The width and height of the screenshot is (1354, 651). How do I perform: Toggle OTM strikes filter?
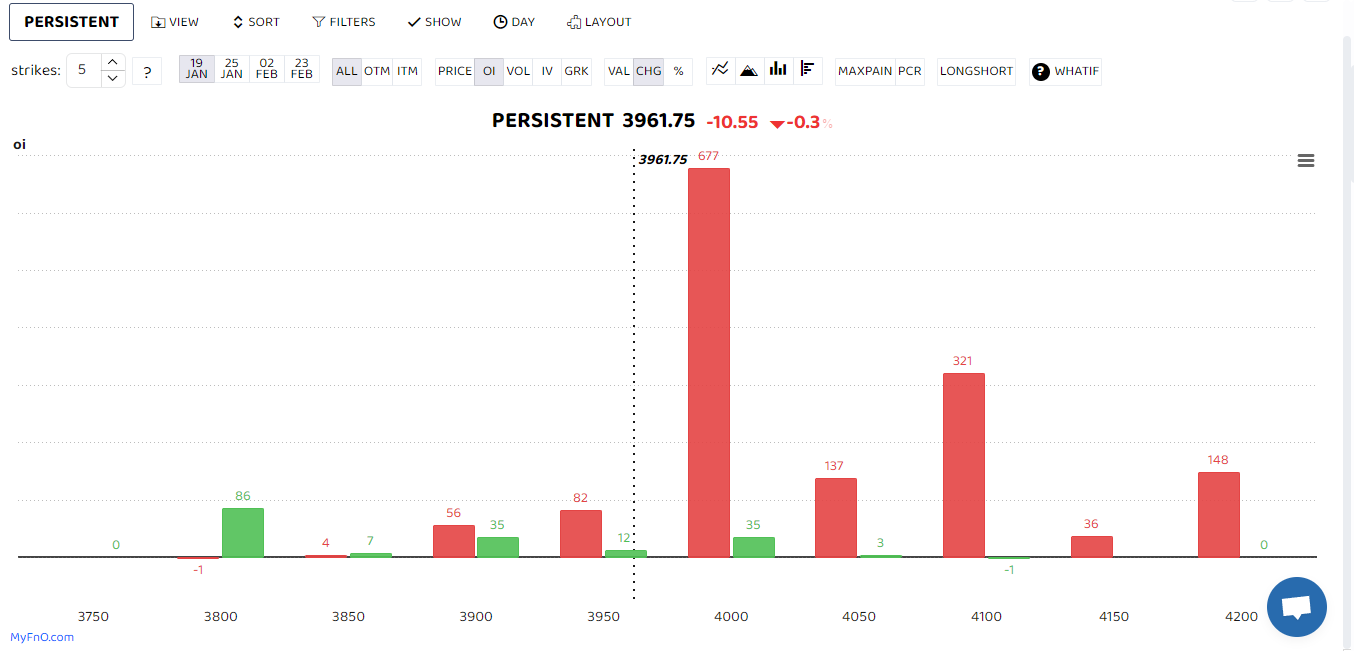pos(378,71)
